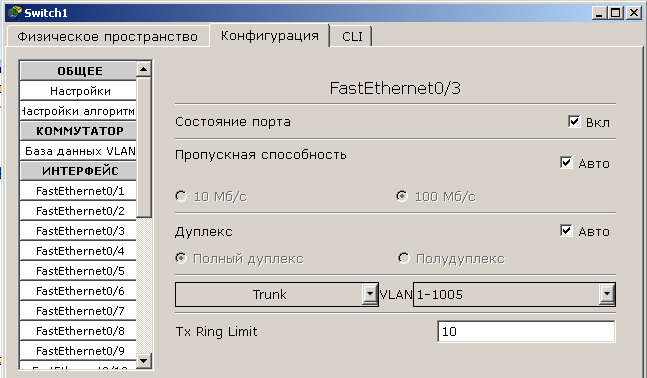Open the Trunk mode dropdown
This screenshot has height=378, width=647.
point(276,294)
